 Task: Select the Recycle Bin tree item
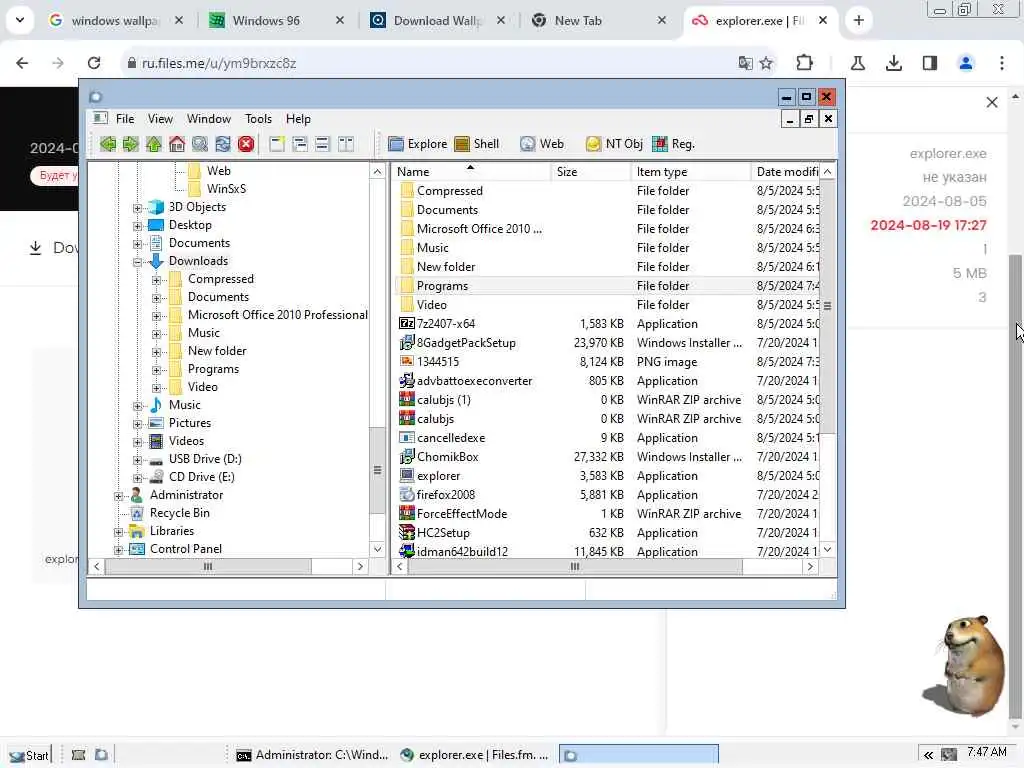coord(180,513)
